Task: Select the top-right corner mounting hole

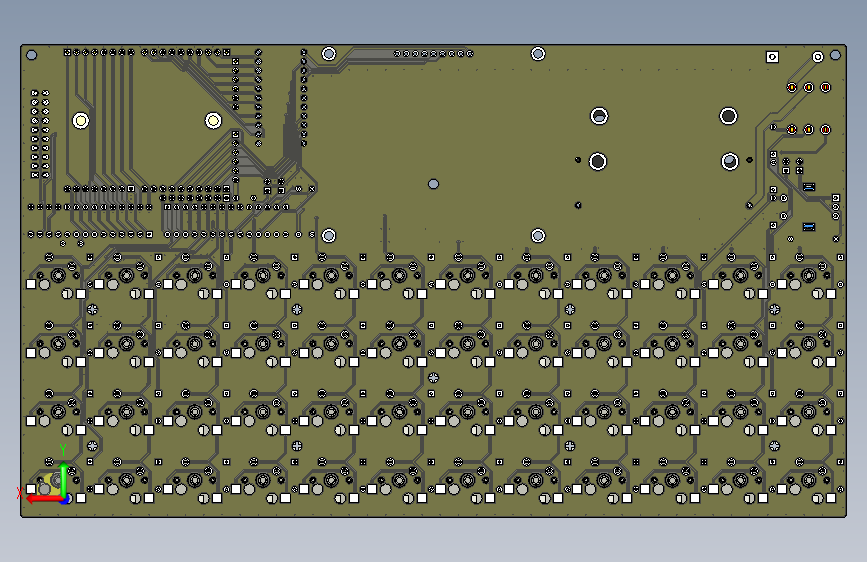Action: point(835,55)
